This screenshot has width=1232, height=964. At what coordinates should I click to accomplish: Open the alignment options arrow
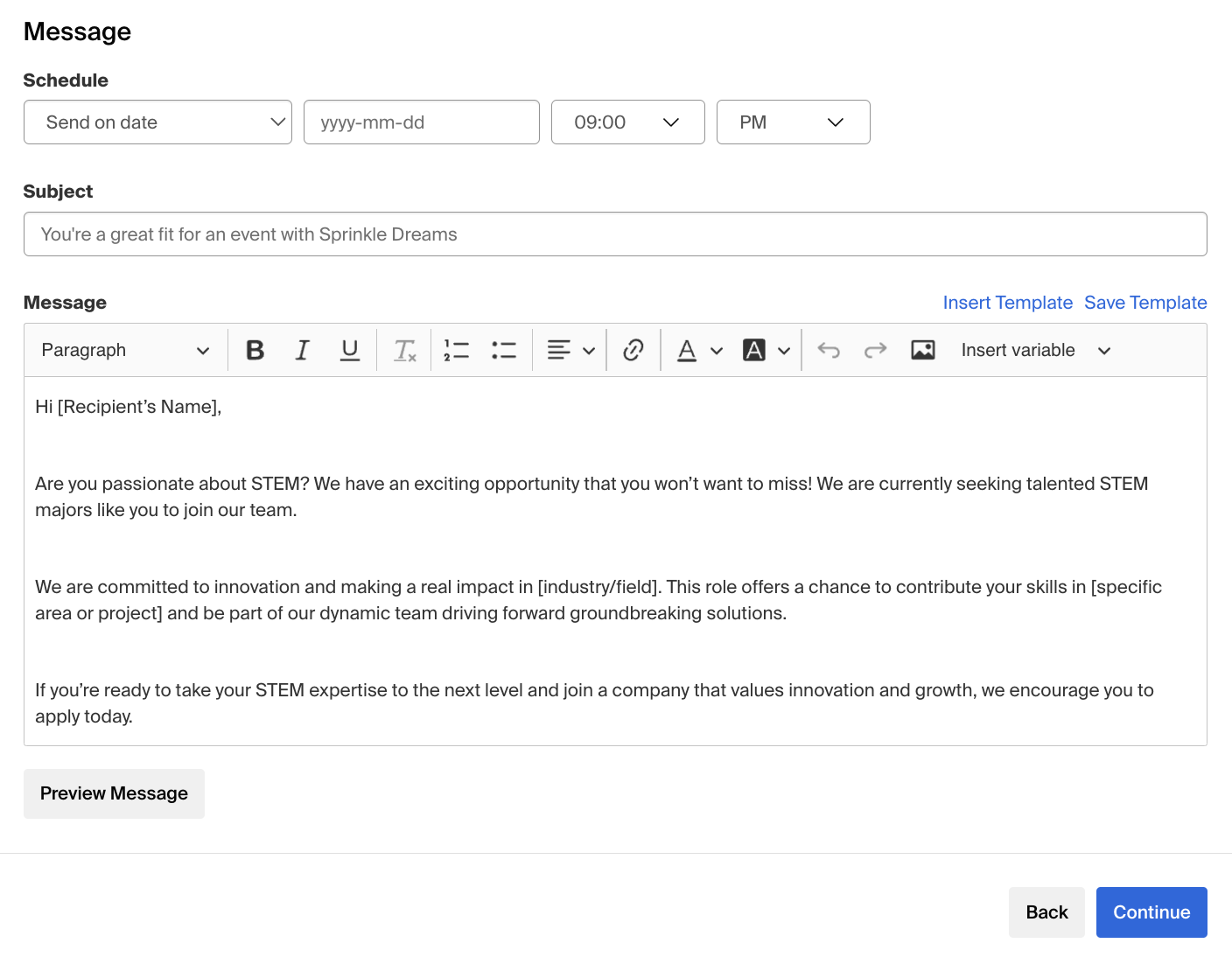pyautogui.click(x=589, y=351)
